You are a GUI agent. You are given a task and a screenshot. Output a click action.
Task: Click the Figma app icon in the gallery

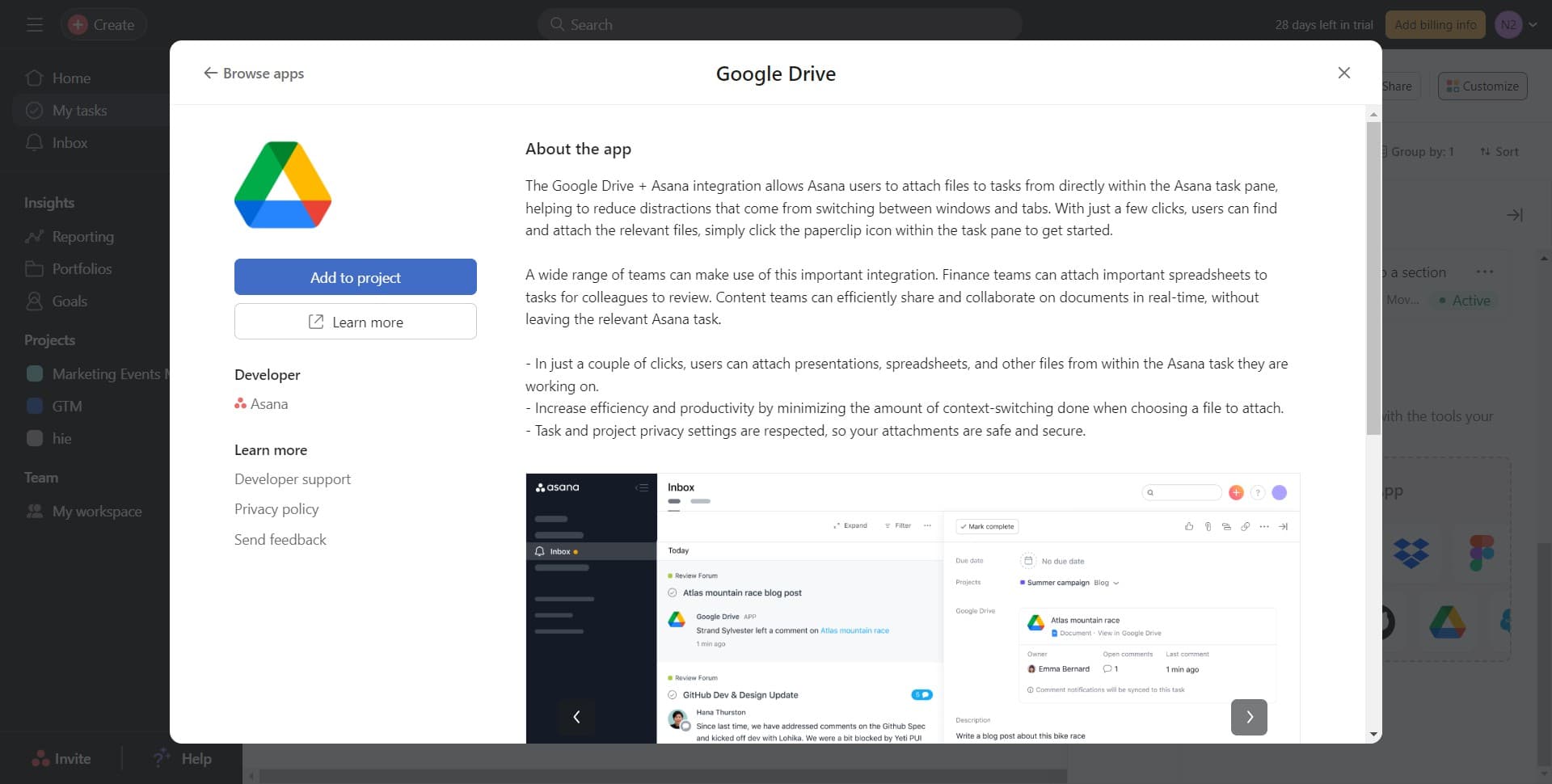[x=1481, y=553]
